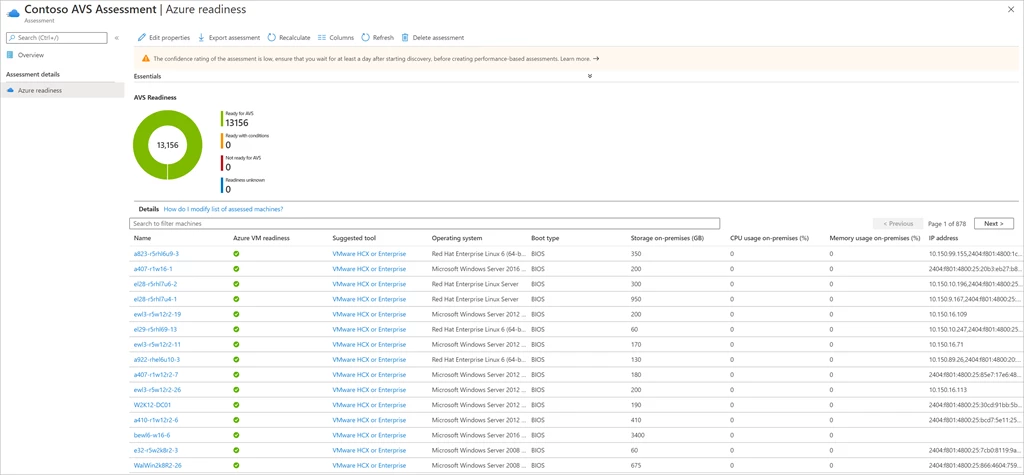This screenshot has height=475, width=1024.
Task: Focus the sidebar Search (Ctrl+/) box
Action: 57,38
